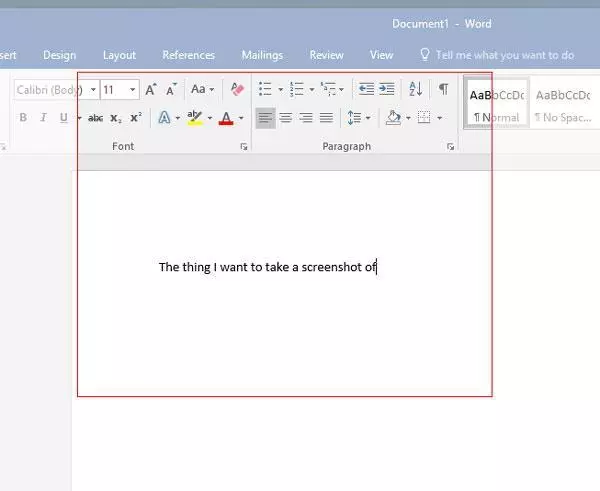Viewport: 600px width, 491px height.
Task: Open the line spacing dropdown
Action: pyautogui.click(x=358, y=118)
